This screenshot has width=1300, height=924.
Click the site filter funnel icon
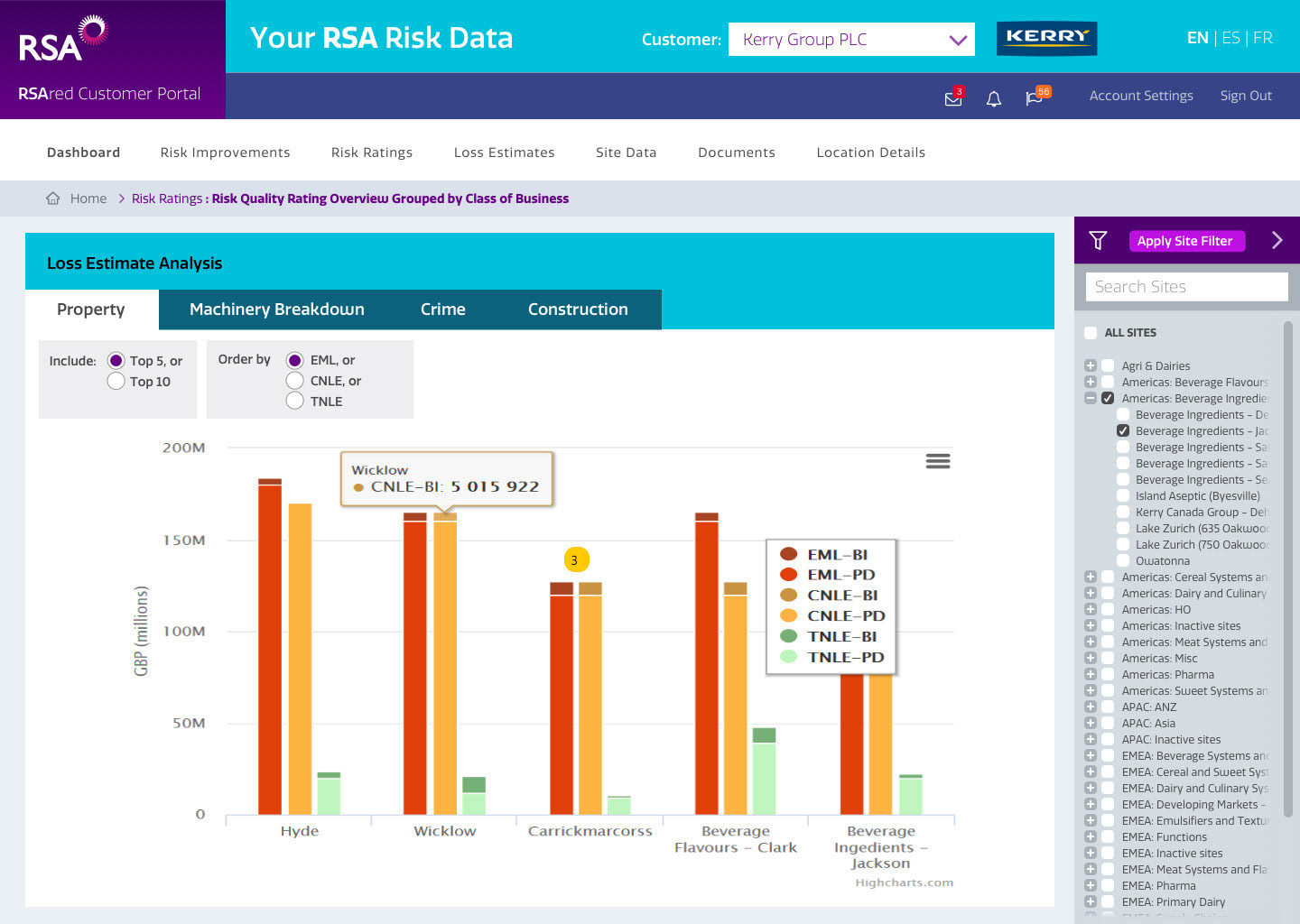[1098, 240]
